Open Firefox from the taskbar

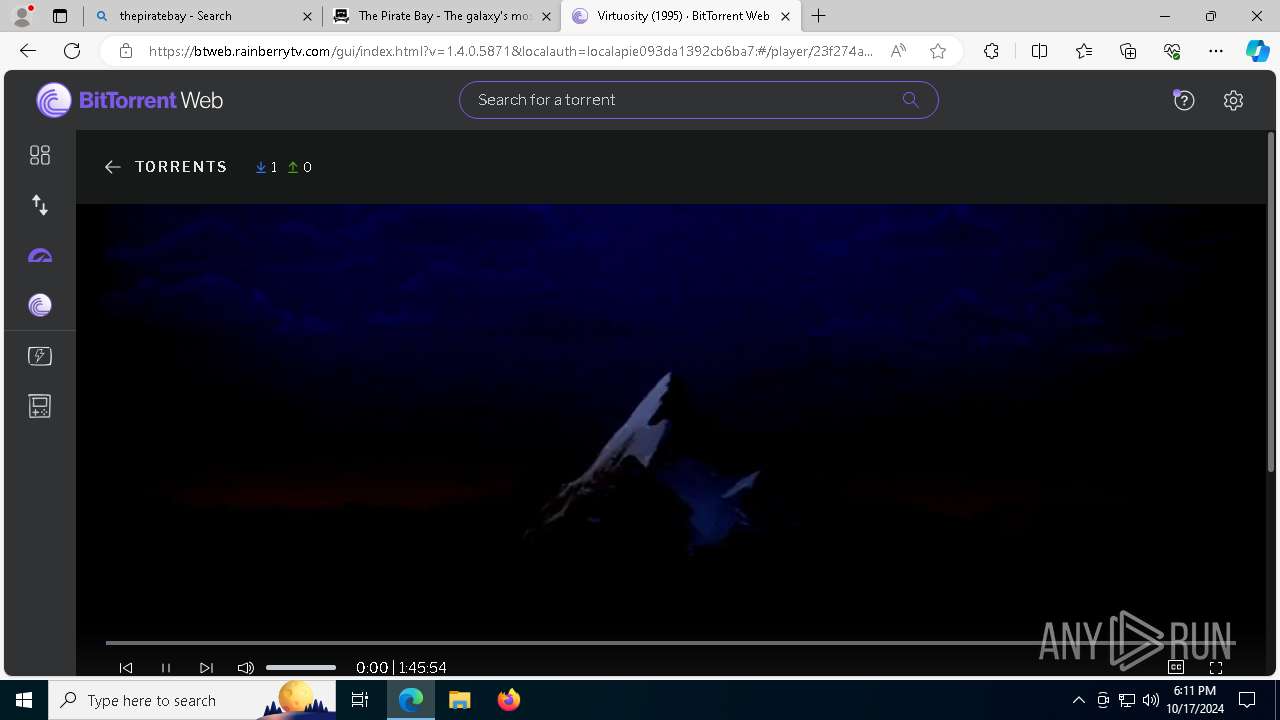coord(508,700)
